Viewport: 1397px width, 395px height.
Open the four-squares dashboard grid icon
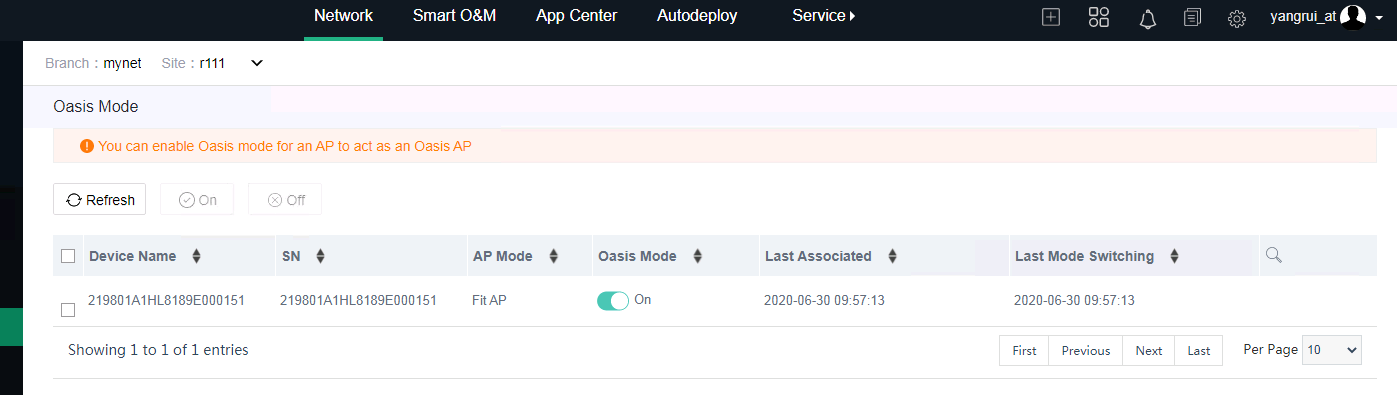click(1099, 17)
